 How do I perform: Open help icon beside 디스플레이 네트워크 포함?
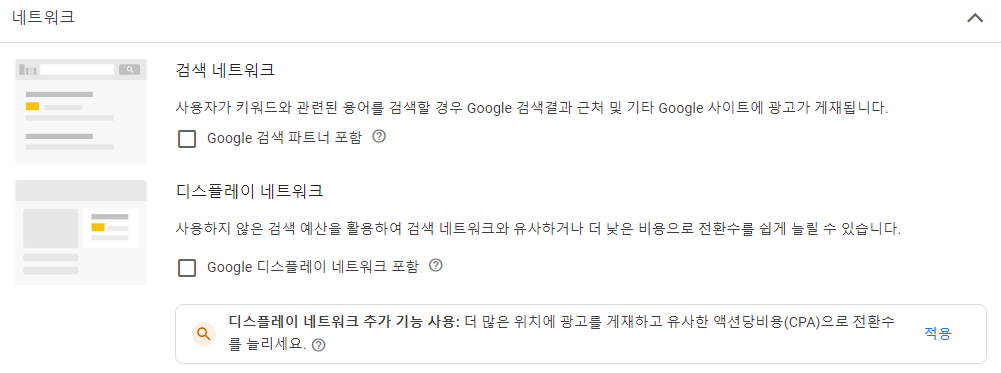point(435,266)
